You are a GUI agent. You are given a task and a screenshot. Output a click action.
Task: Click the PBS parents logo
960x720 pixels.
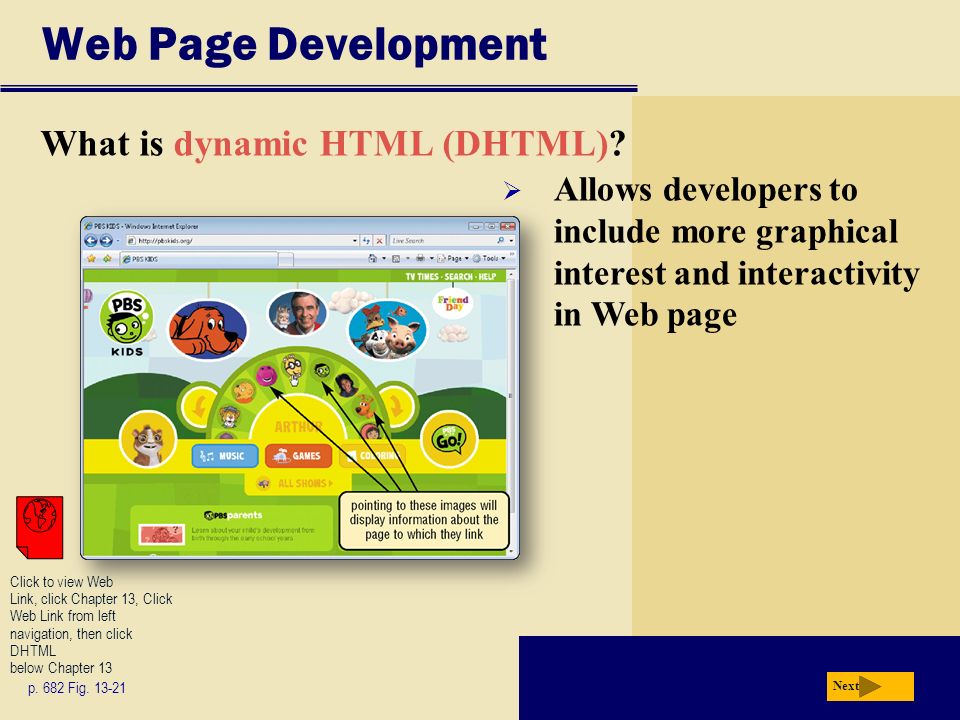click(233, 516)
